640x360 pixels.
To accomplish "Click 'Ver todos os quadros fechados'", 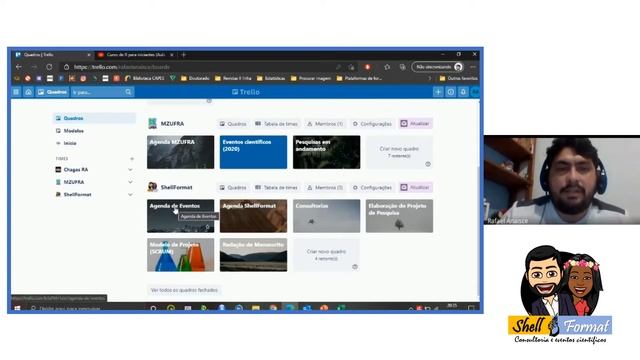I will point(184,290).
